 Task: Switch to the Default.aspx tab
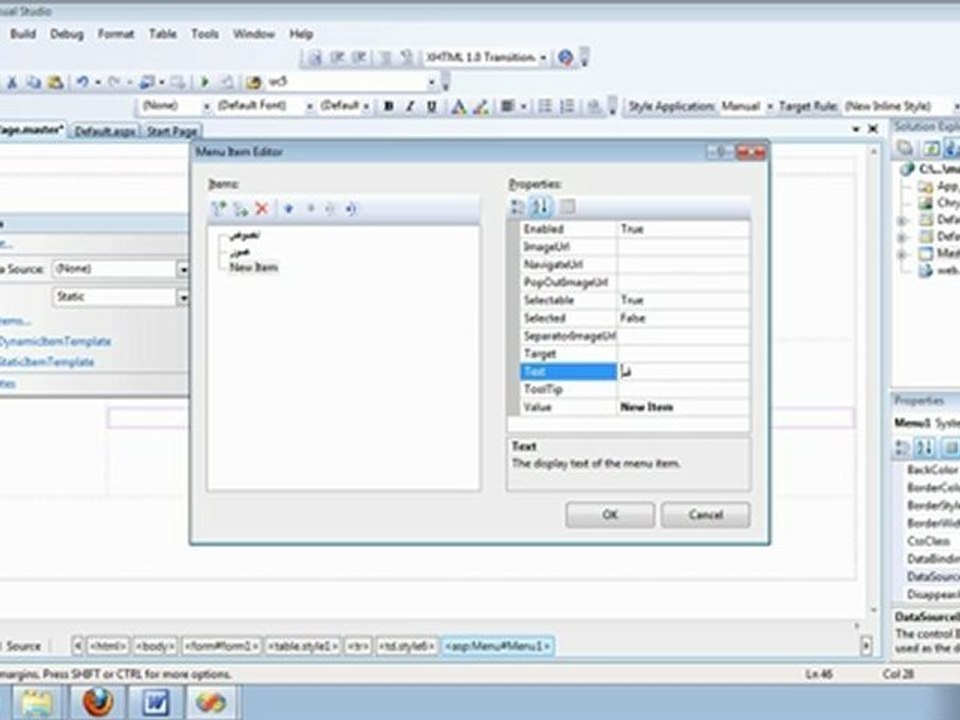[x=105, y=132]
